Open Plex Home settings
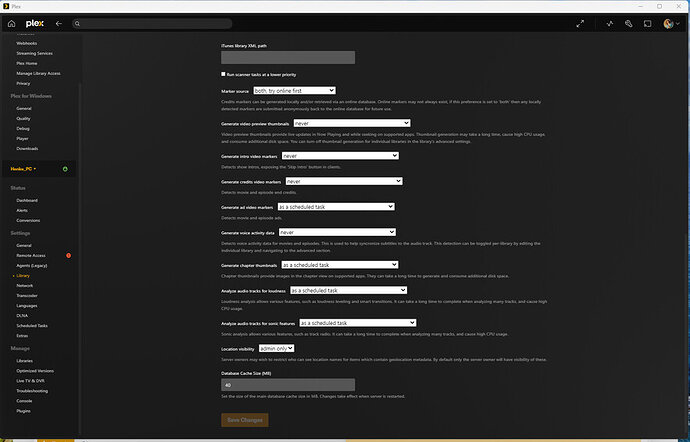The height and width of the screenshot is (442, 690). [x=26, y=63]
